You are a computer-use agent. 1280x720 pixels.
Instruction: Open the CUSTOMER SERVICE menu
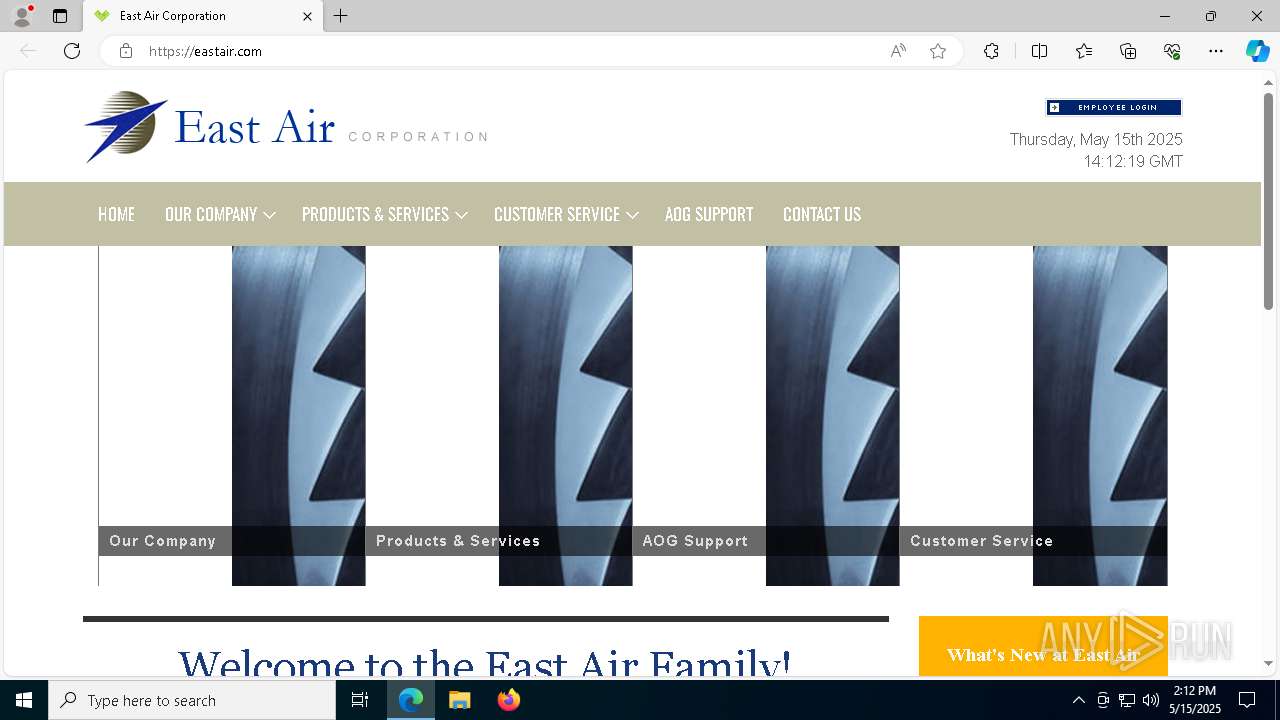[557, 214]
